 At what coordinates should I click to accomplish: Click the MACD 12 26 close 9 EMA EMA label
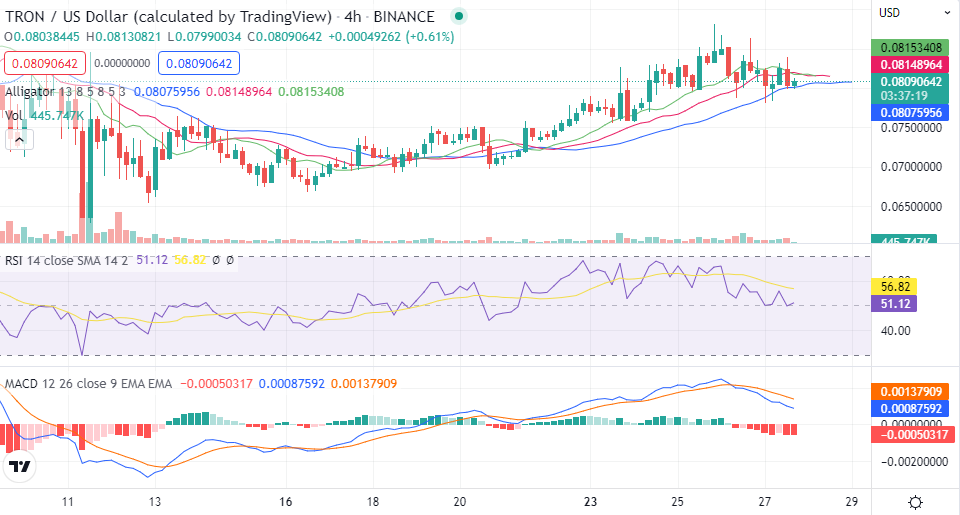[88, 384]
